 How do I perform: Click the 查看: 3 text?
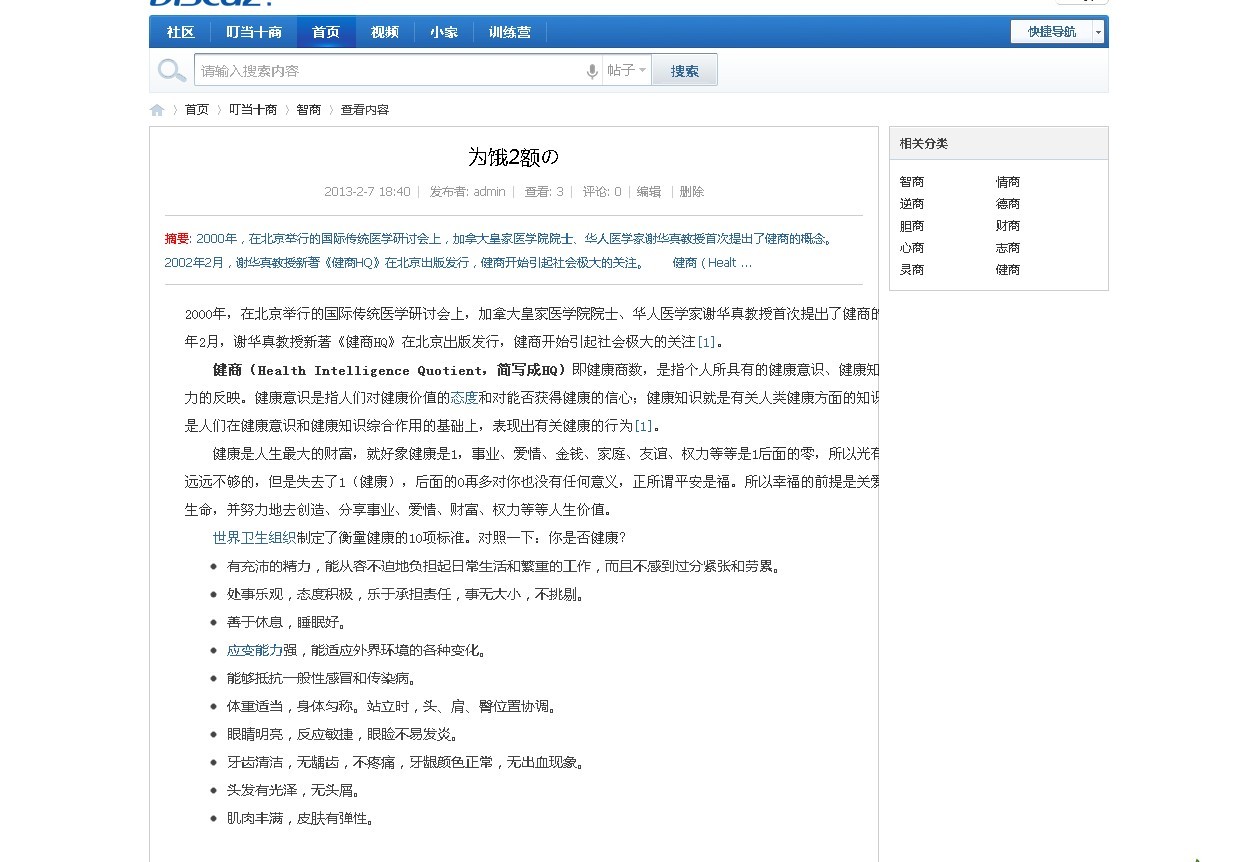coord(544,192)
